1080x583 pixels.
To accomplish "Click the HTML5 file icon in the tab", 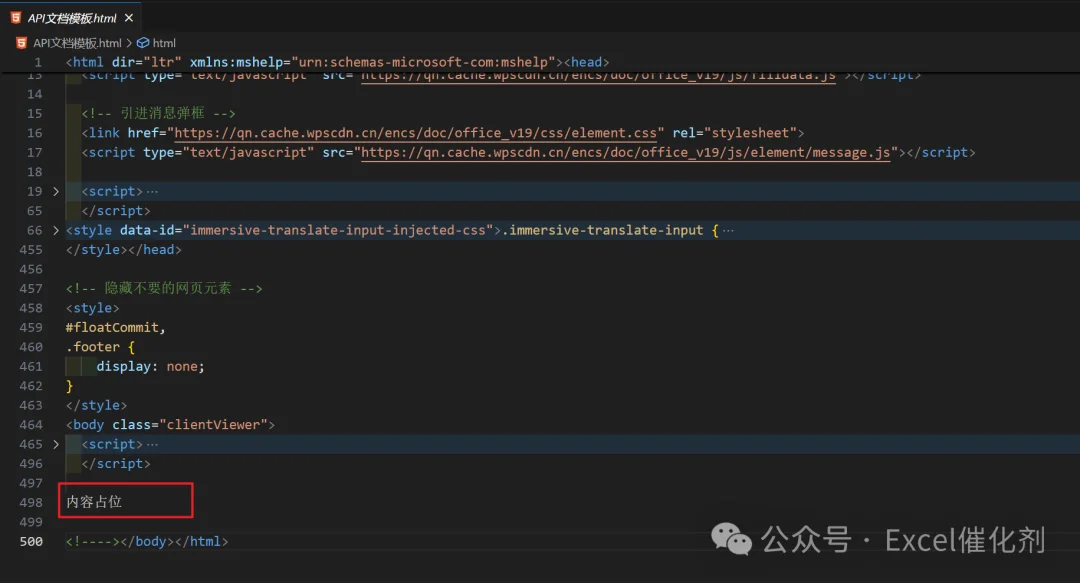I will tap(16, 18).
